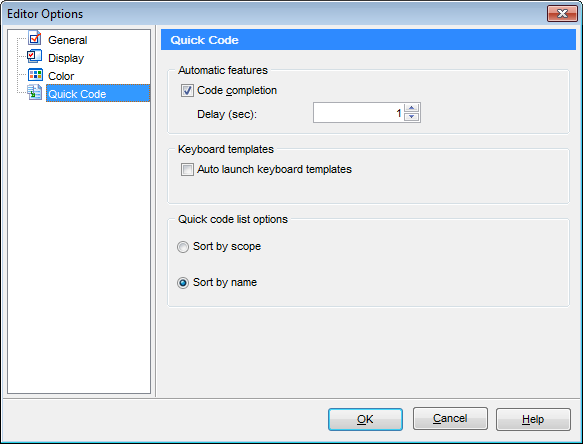Select the Sort by scope option
This screenshot has height=444, width=583.
point(183,247)
